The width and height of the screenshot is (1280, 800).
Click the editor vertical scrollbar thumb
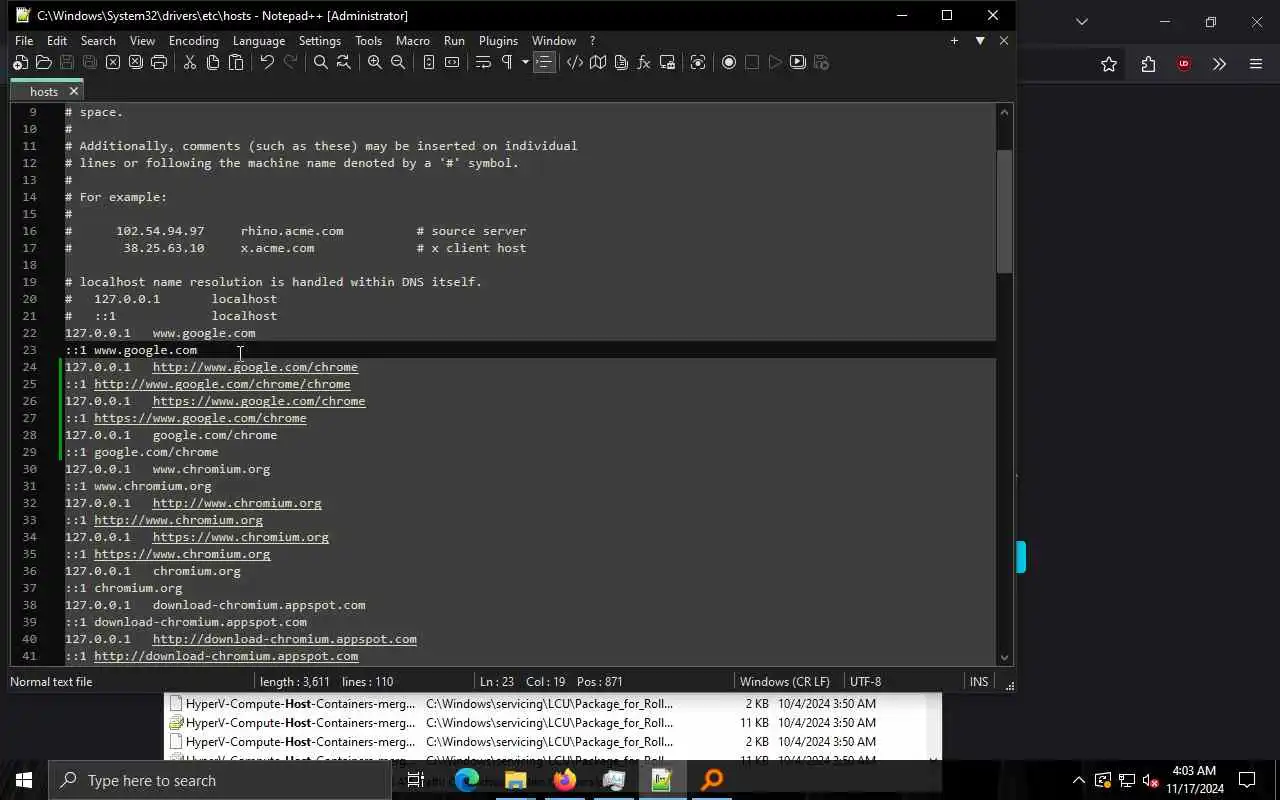(1005, 211)
